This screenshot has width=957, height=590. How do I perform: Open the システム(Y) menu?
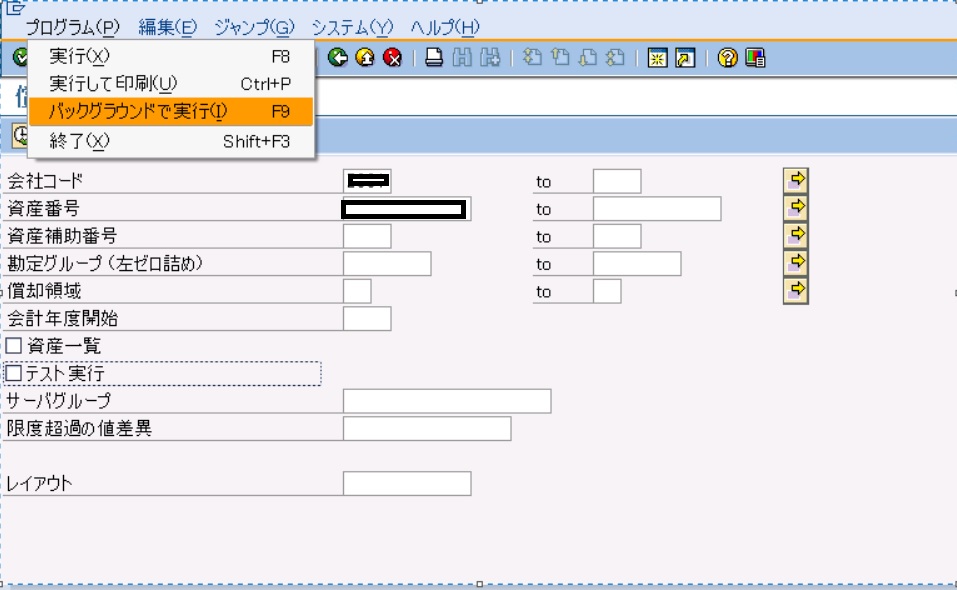click(352, 27)
